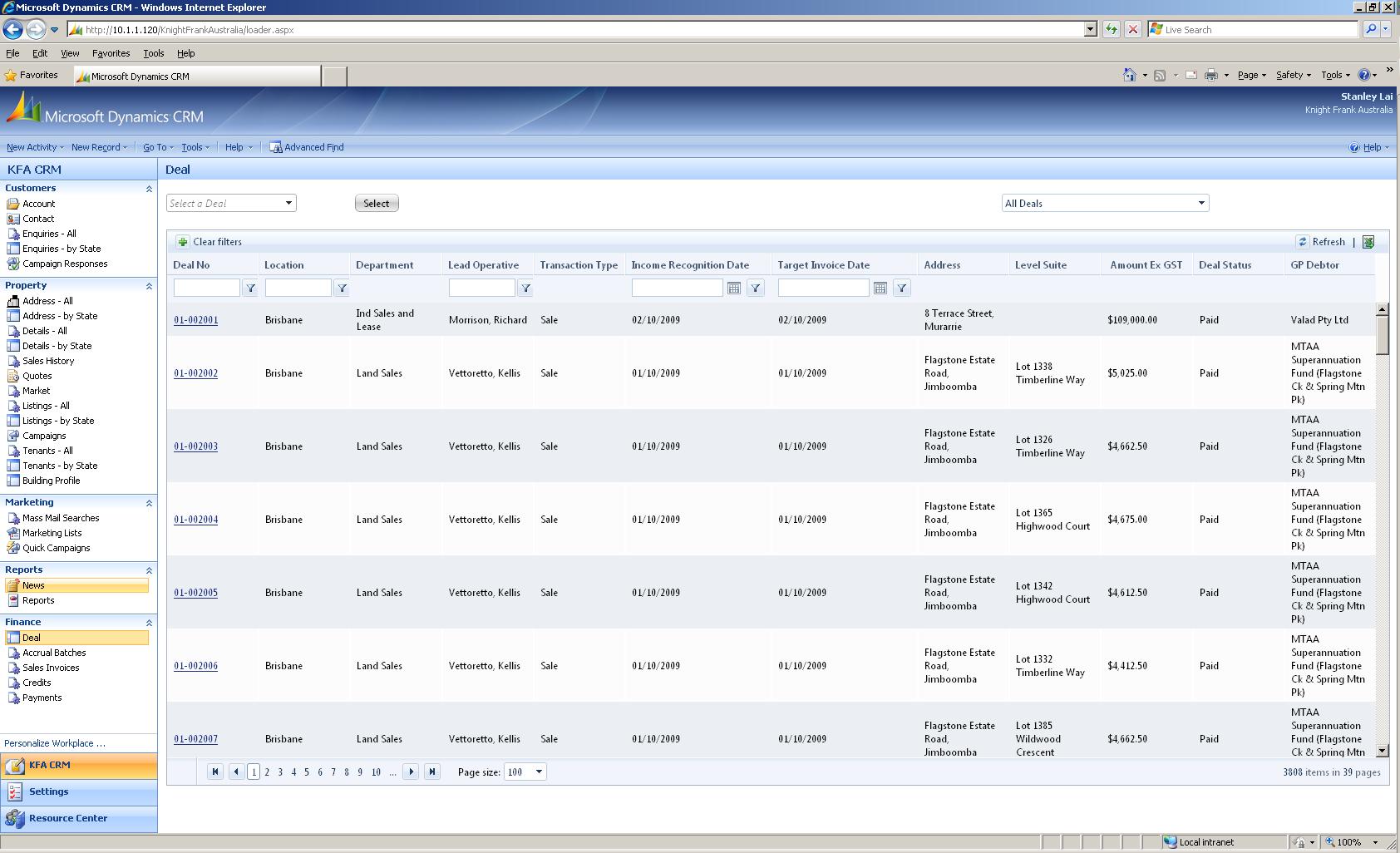This screenshot has width=1400, height=853.
Task: Open Payments under Finance
Action: (42, 698)
